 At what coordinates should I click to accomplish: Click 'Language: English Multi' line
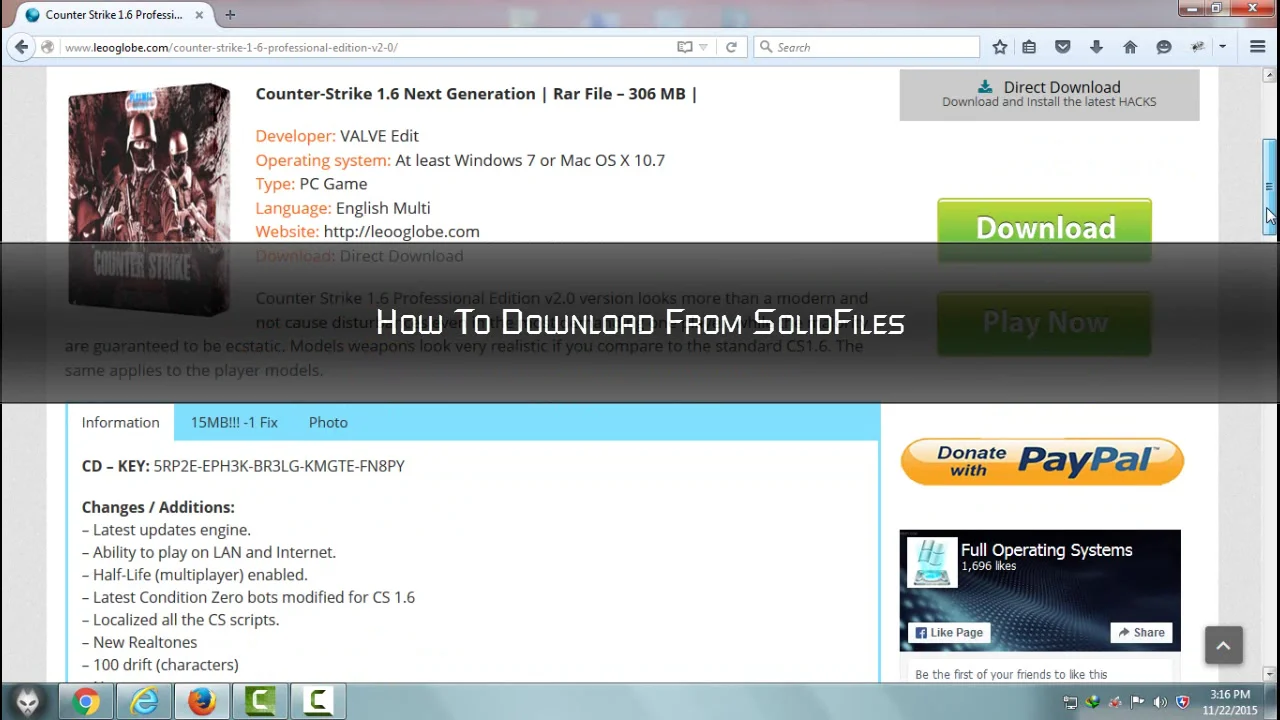pos(343,208)
